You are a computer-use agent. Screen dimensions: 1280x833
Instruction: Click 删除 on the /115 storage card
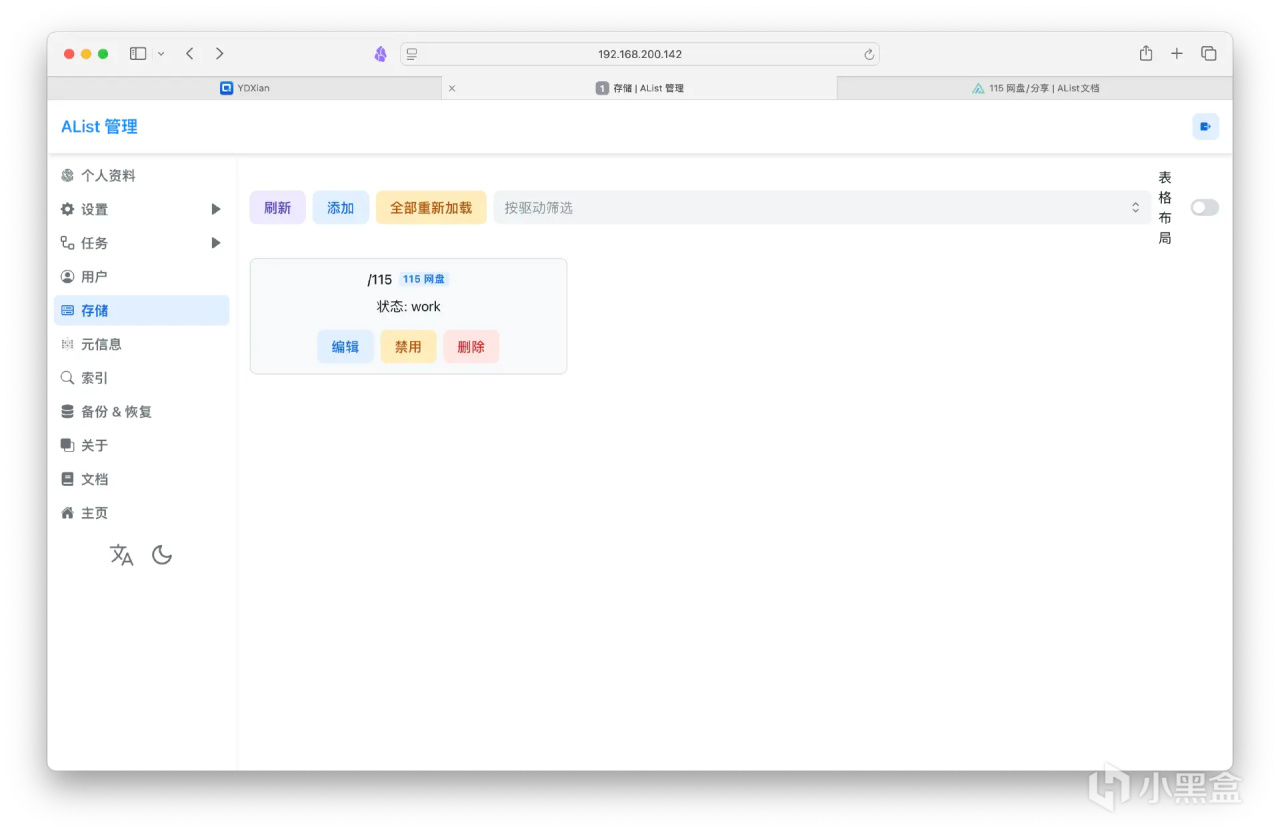click(471, 347)
